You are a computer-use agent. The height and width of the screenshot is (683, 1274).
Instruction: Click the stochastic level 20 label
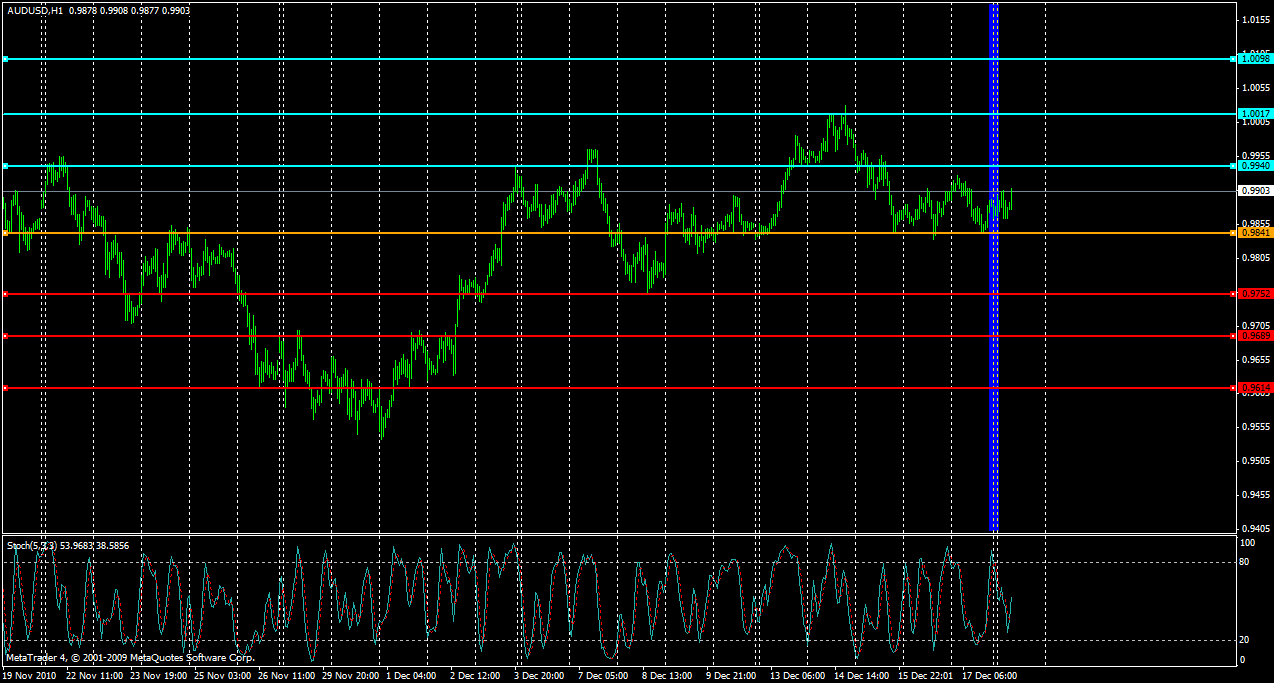pyautogui.click(x=1246, y=640)
